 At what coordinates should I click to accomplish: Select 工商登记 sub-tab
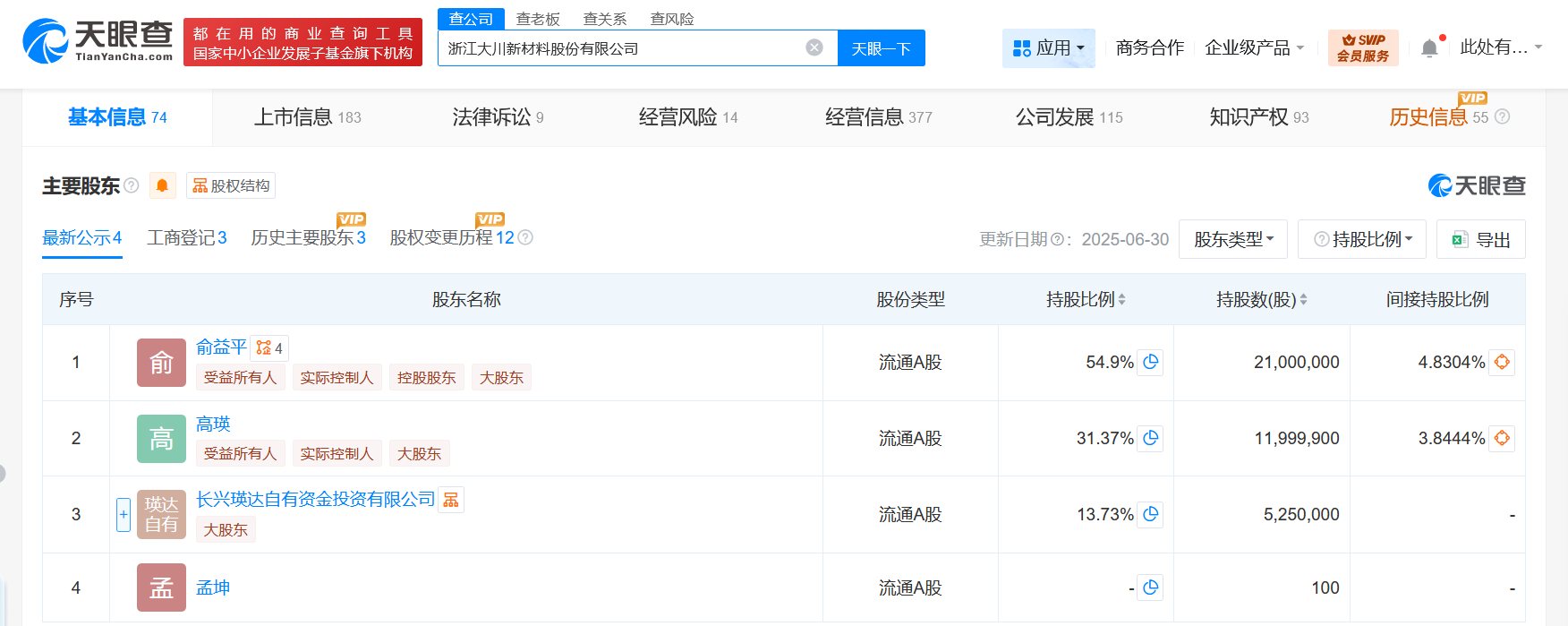point(187,237)
